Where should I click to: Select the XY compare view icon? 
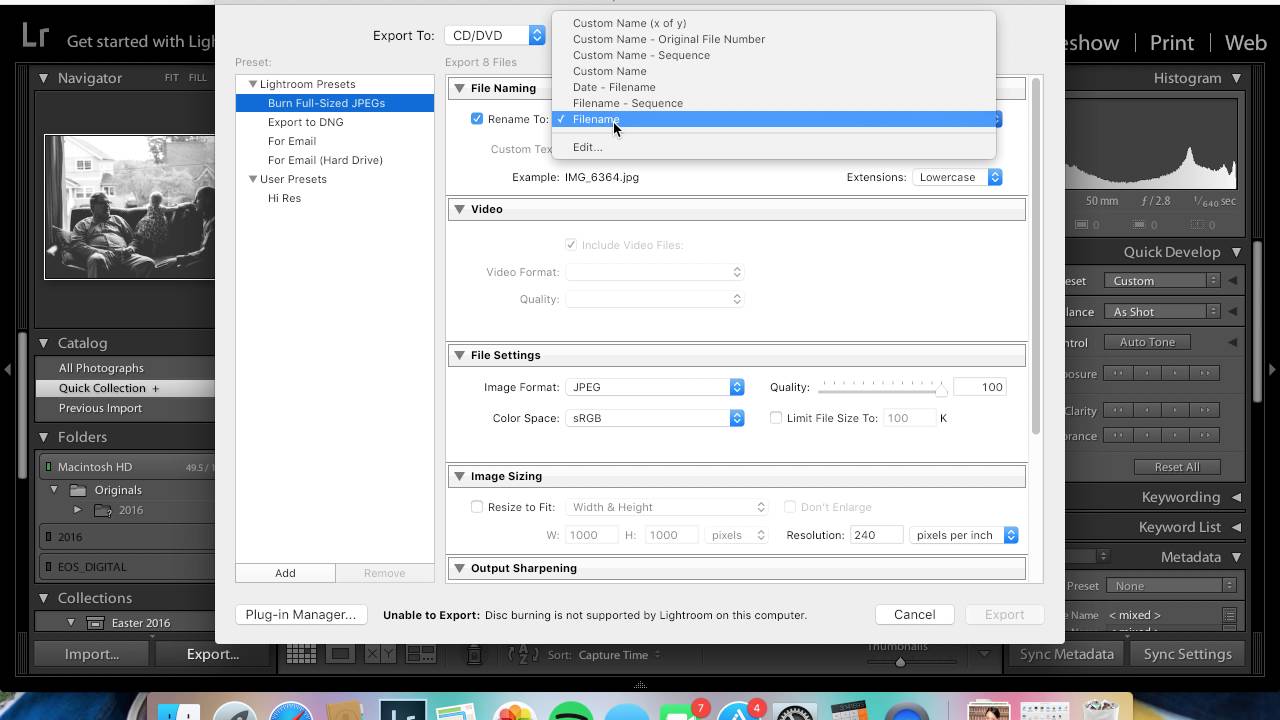point(379,654)
